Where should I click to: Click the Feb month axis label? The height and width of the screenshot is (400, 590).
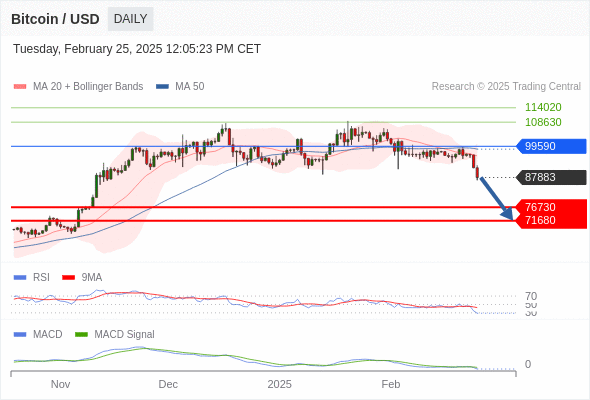(x=391, y=384)
